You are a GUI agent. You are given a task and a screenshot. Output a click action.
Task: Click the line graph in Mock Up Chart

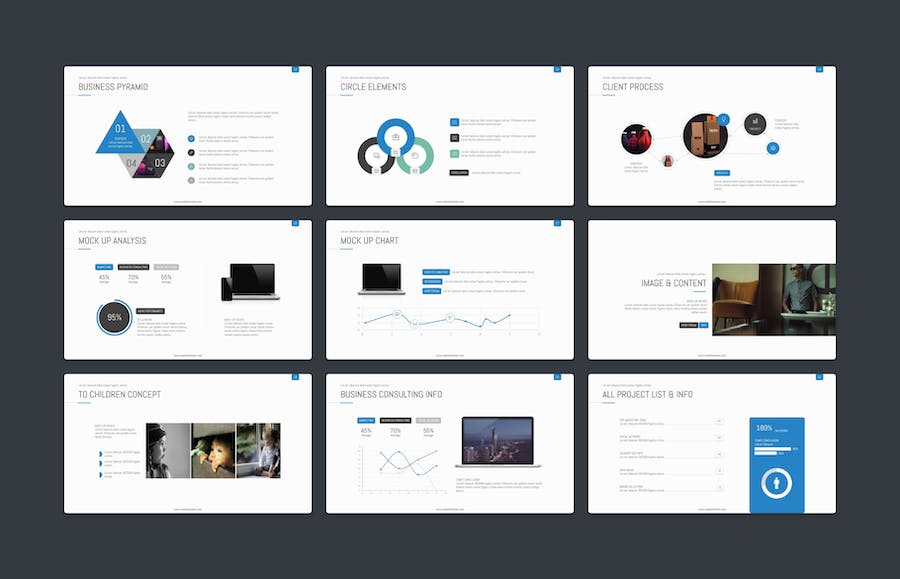click(440, 319)
